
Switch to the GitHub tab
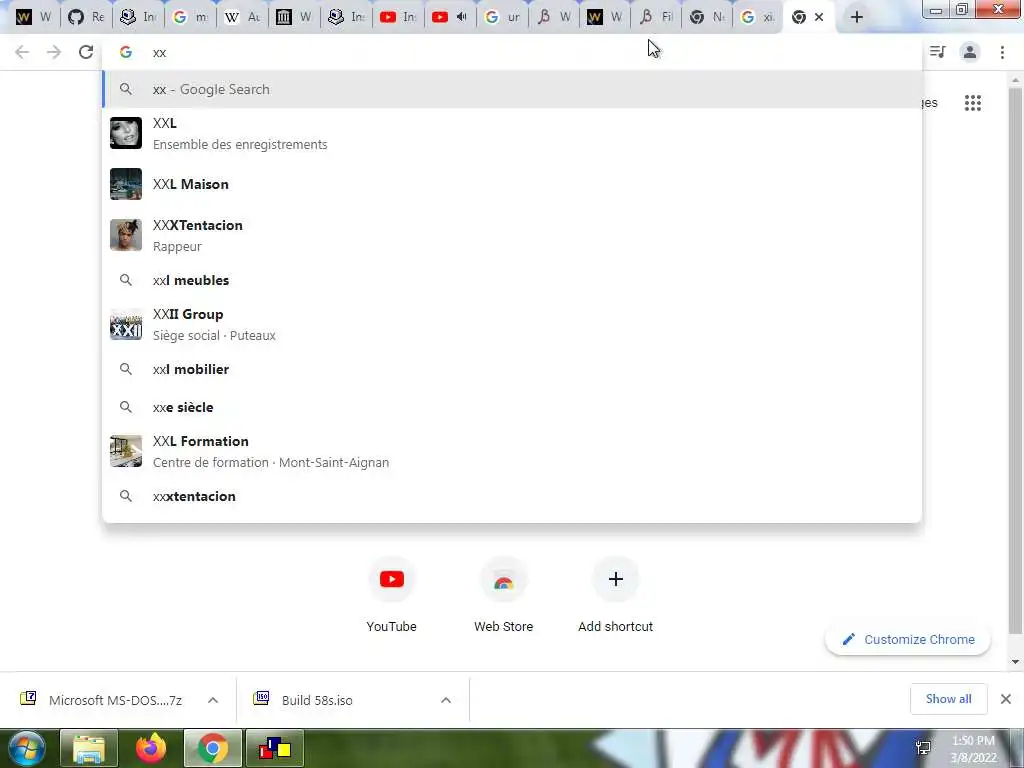86,17
